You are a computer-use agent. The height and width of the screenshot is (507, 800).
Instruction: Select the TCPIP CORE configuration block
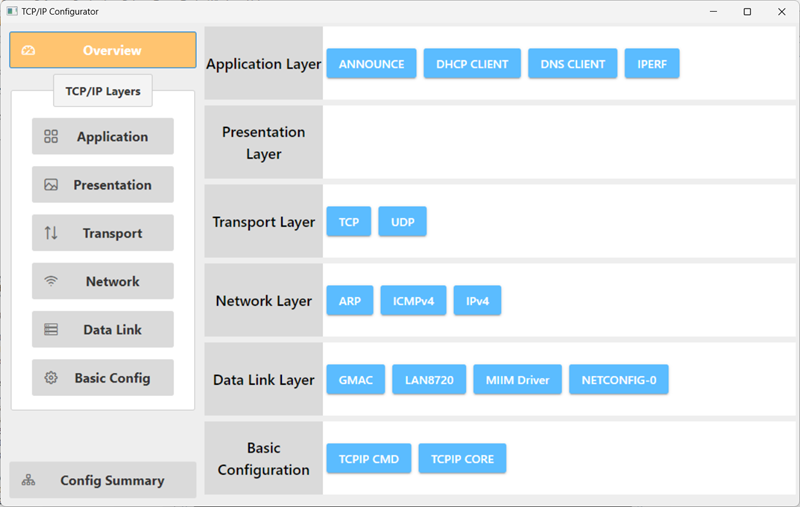point(462,459)
